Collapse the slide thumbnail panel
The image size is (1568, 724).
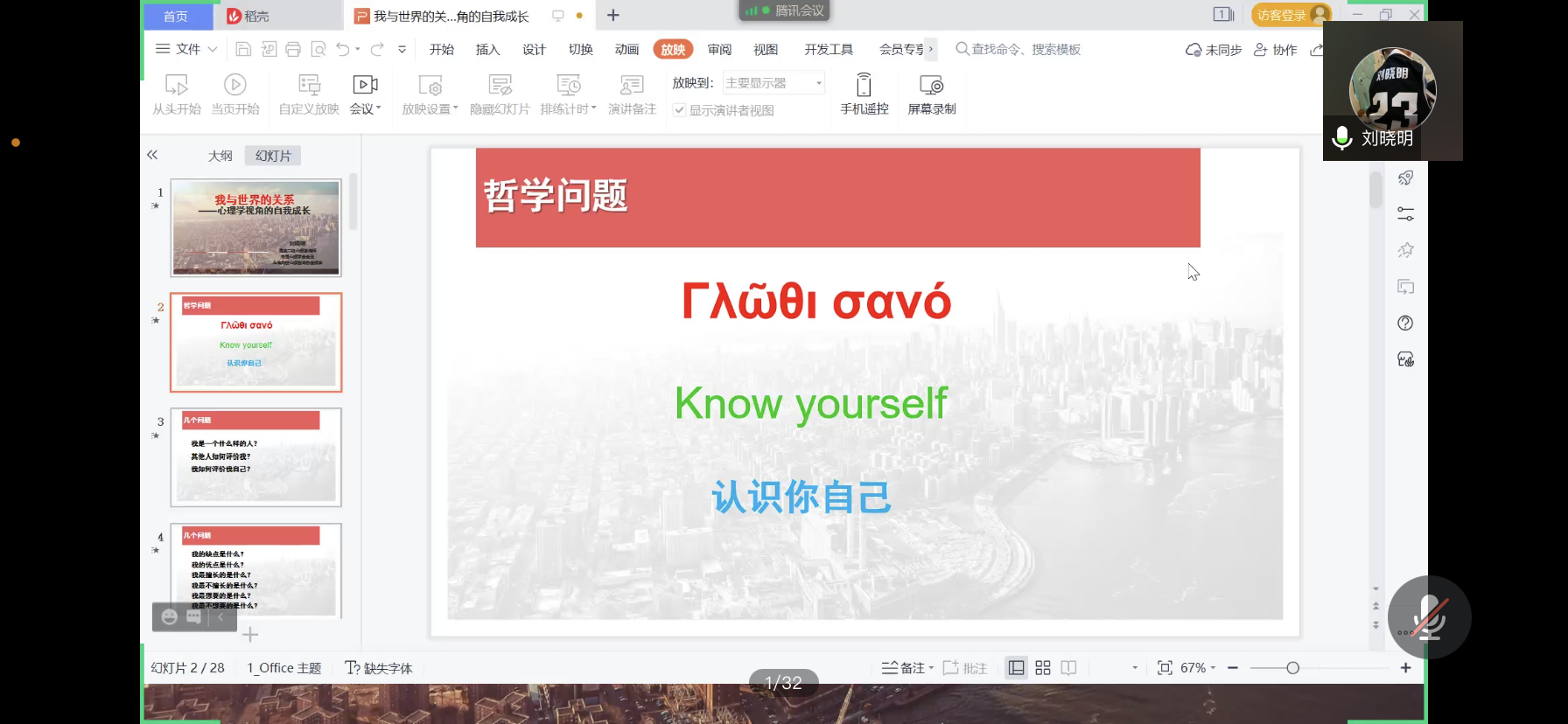coord(152,156)
